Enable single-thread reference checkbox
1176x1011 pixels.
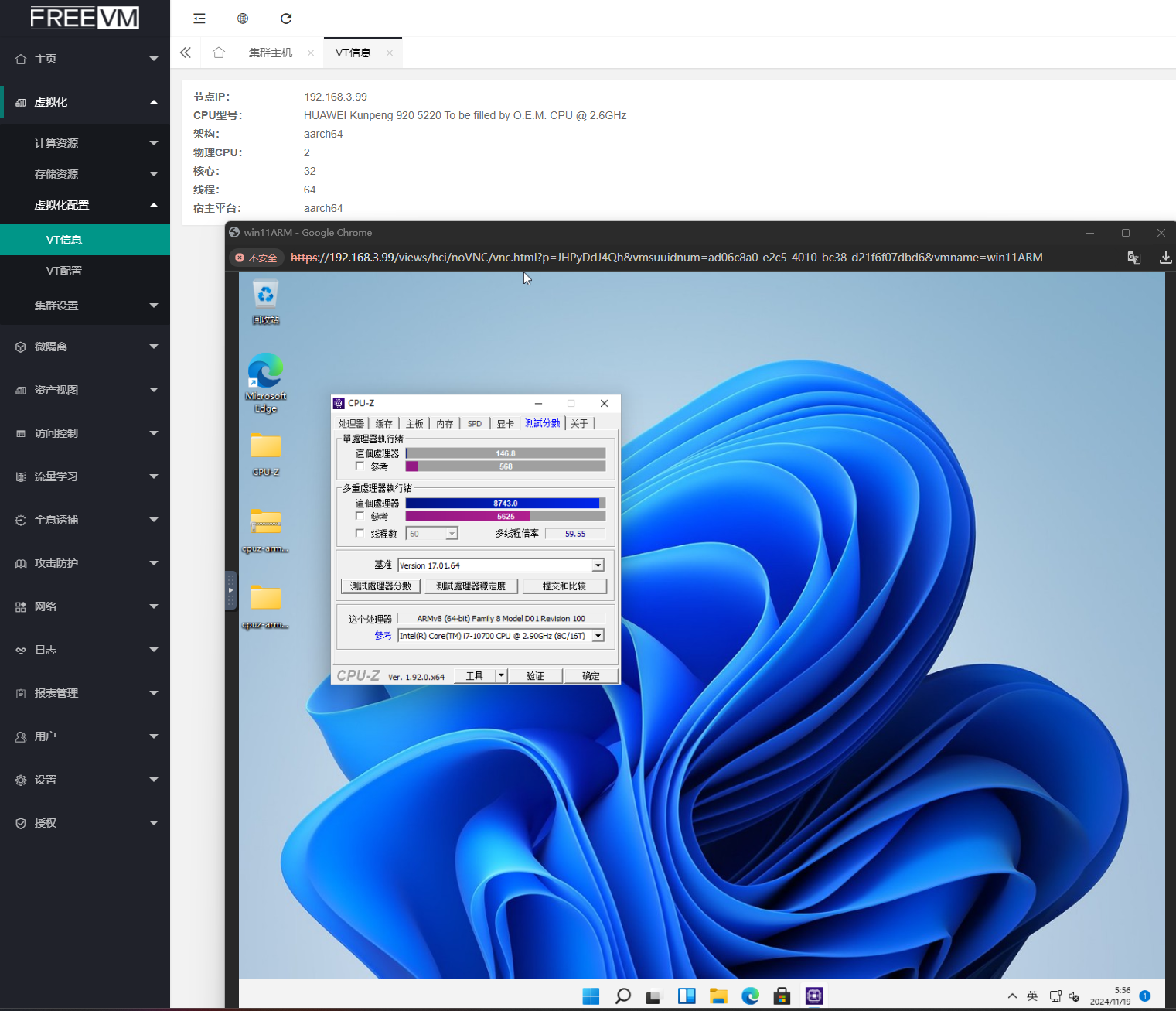click(360, 466)
